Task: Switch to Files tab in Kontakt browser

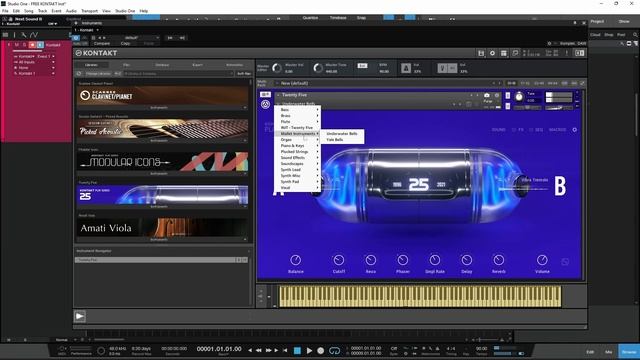Action: click(x=127, y=65)
